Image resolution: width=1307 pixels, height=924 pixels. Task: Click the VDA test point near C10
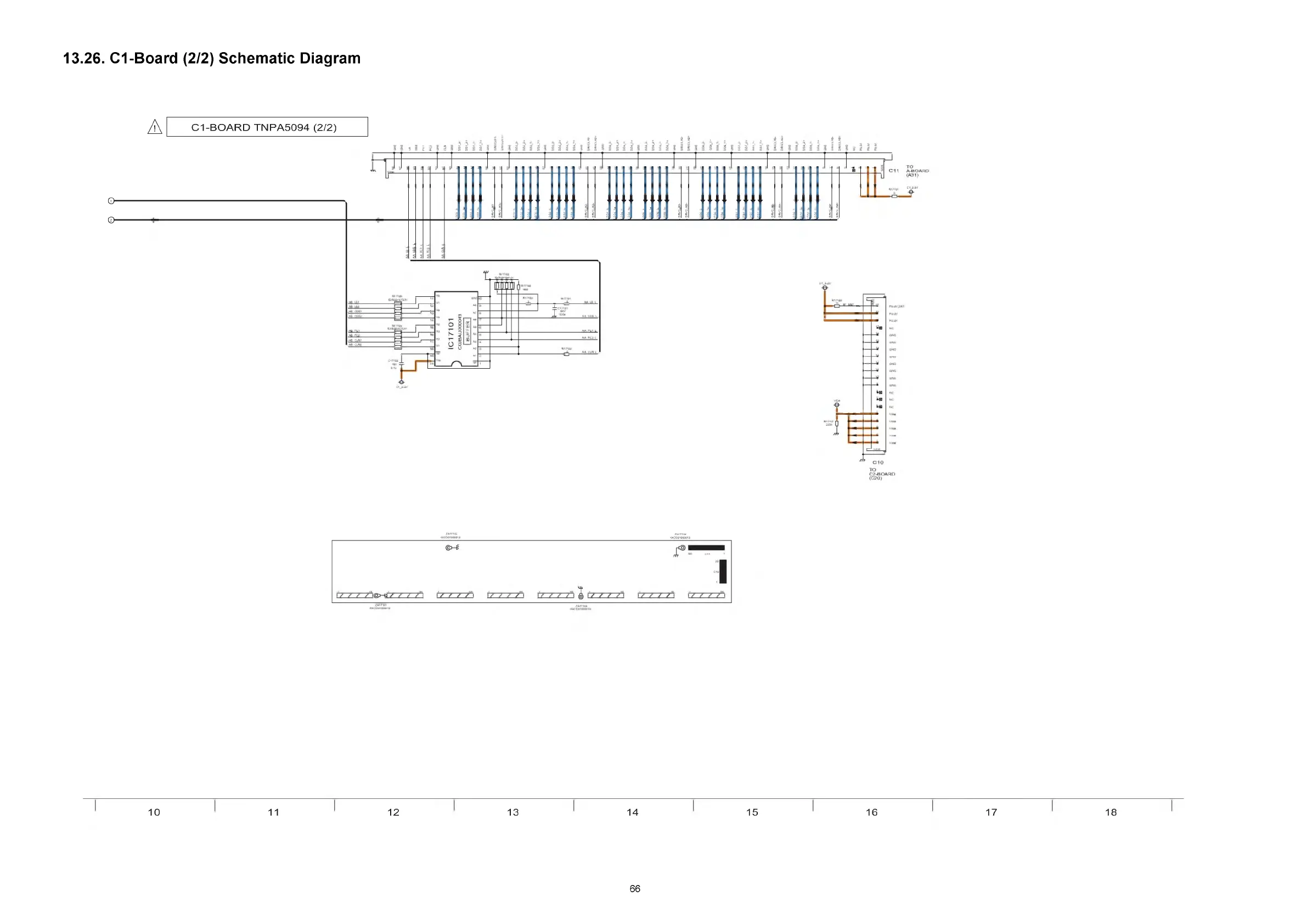[837, 405]
